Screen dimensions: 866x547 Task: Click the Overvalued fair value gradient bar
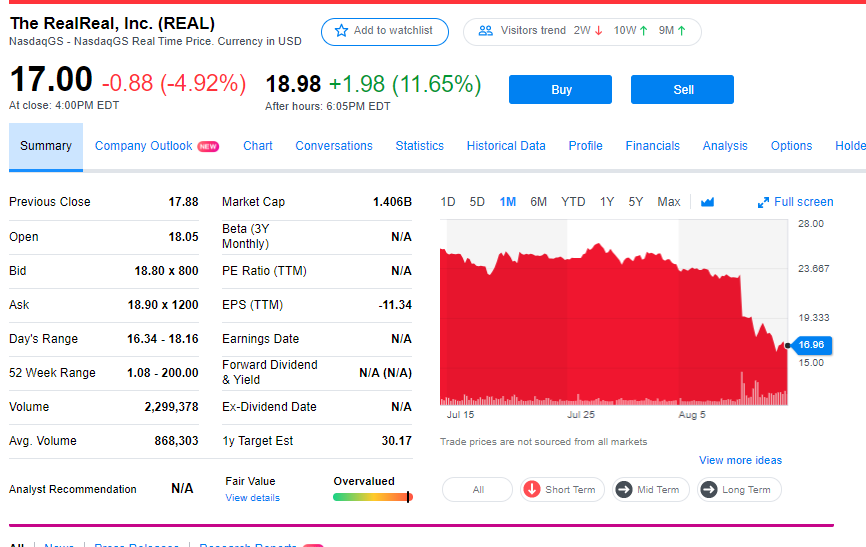click(x=373, y=497)
